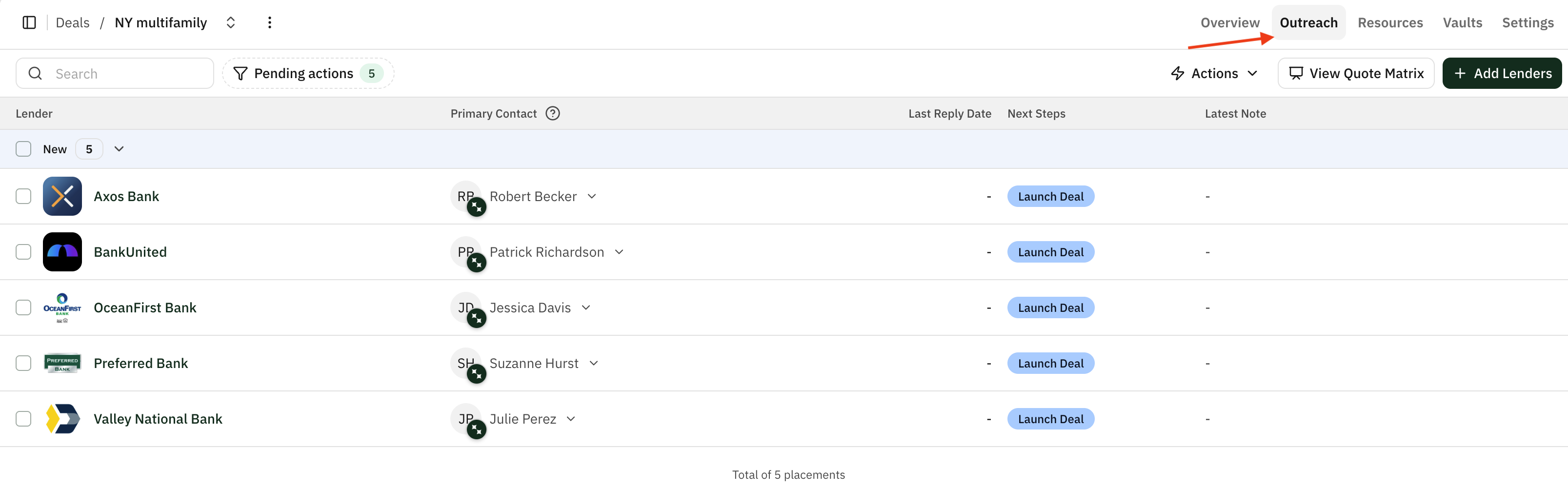
Task: Click the green status badge on Robert Becker's avatar
Action: pyautogui.click(x=477, y=207)
